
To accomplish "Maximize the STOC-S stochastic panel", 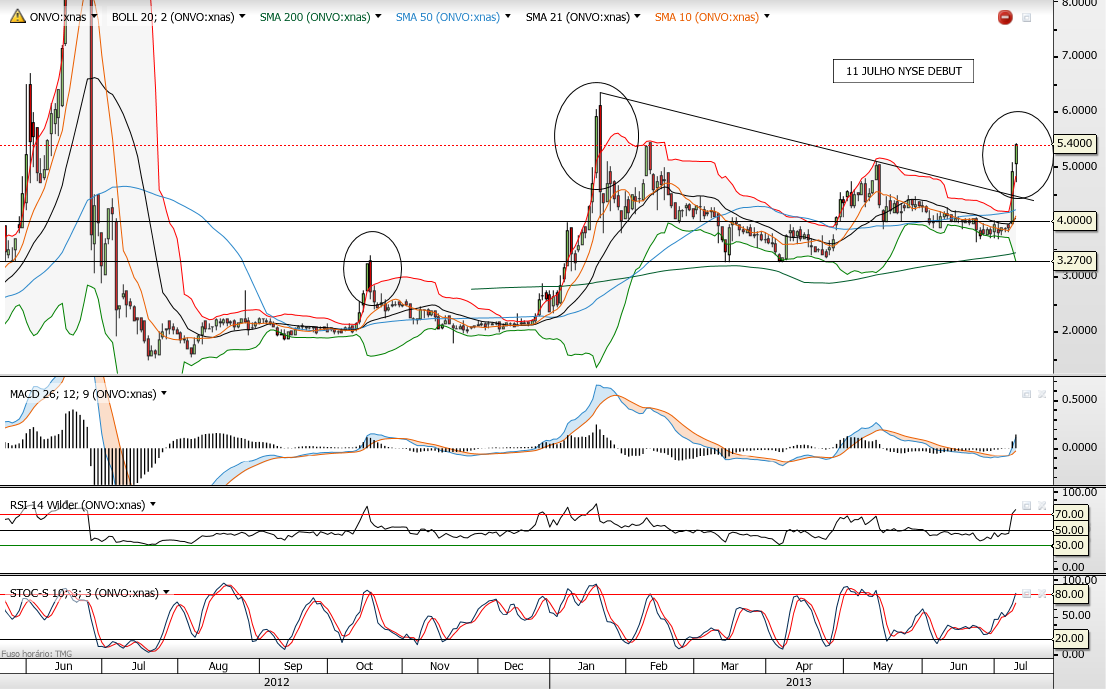I will pos(1027,594).
